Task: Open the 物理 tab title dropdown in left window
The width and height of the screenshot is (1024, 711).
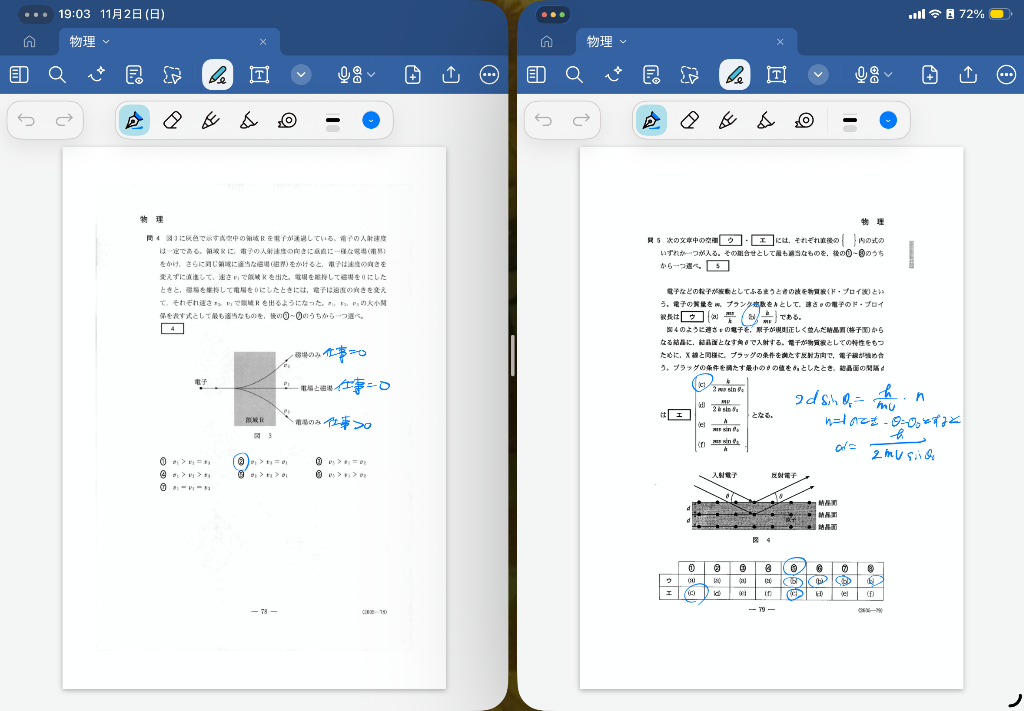Action: click(106, 42)
